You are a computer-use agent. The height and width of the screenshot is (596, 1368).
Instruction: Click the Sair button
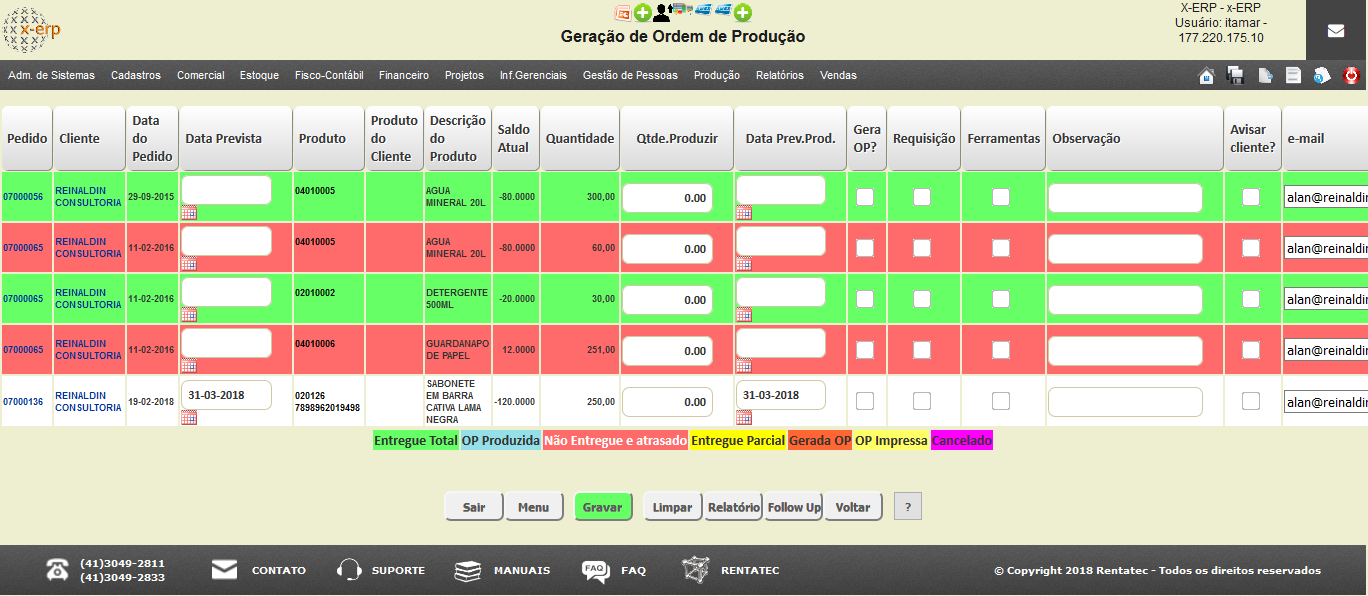point(474,507)
